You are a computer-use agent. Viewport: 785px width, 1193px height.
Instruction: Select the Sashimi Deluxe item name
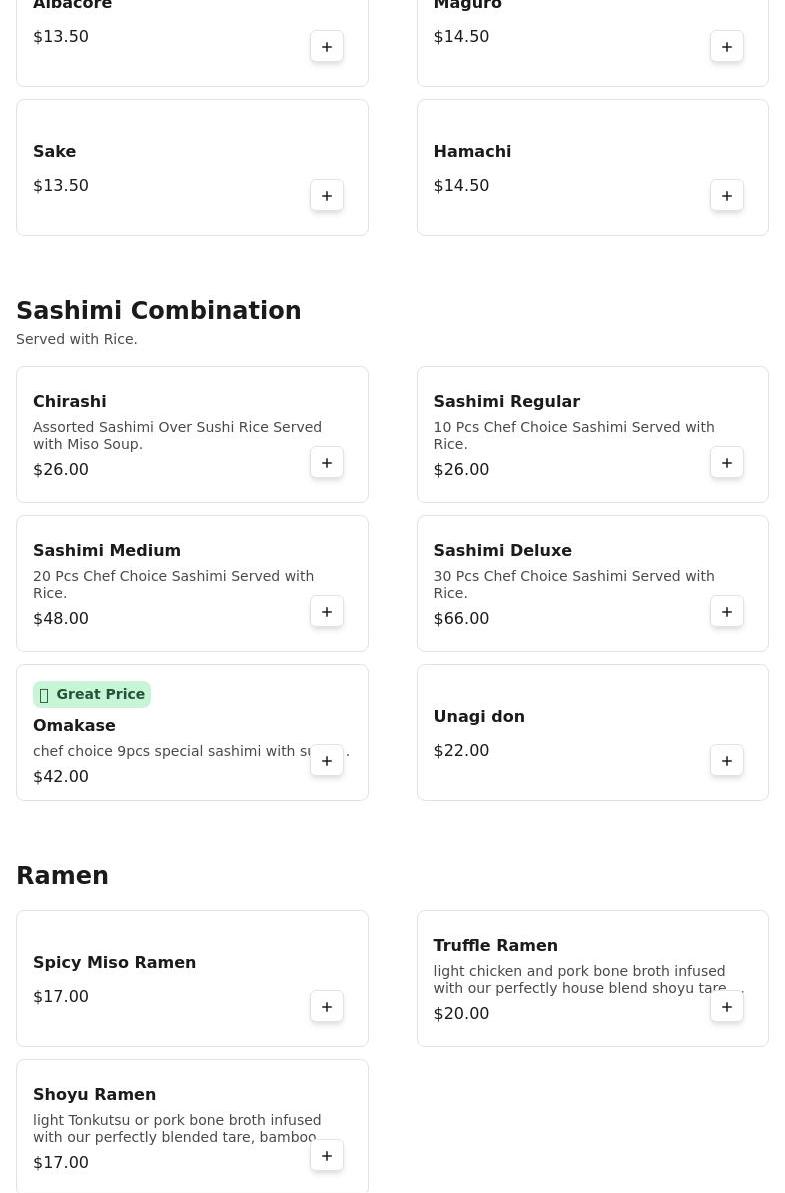pos(502,550)
